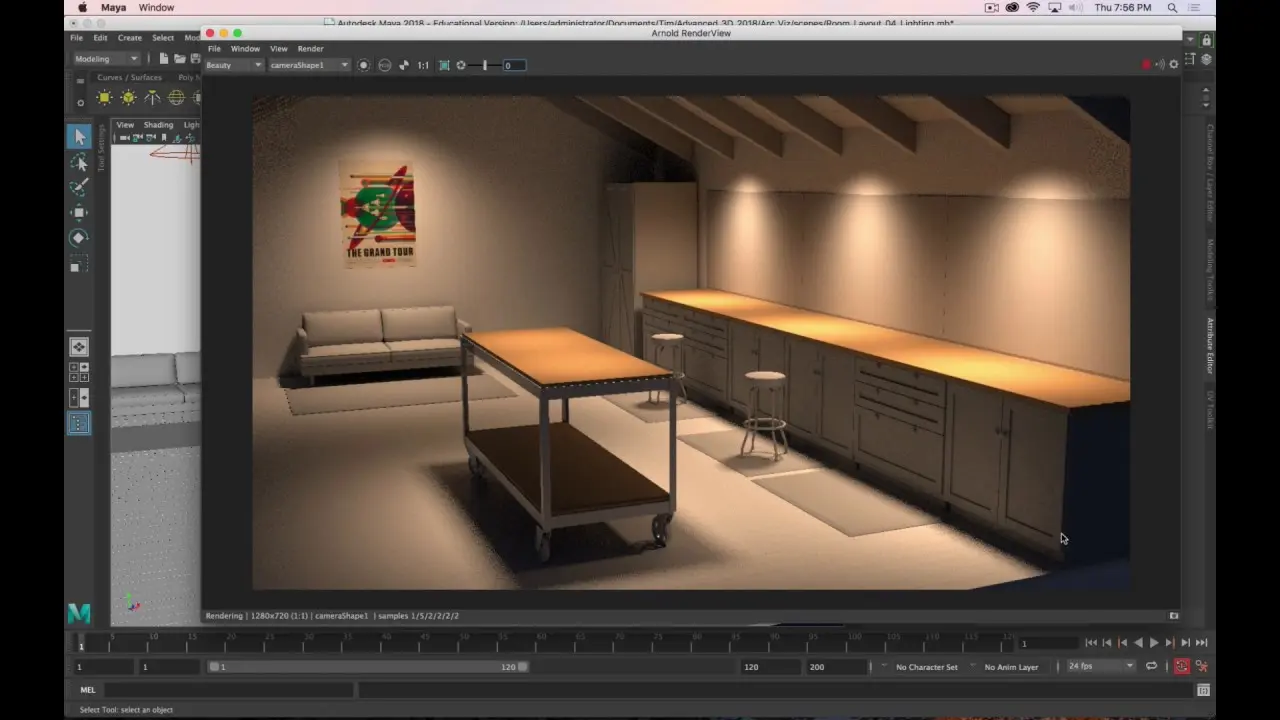Activate the Lasso Select tool
This screenshot has width=1280, height=720.
(x=79, y=162)
